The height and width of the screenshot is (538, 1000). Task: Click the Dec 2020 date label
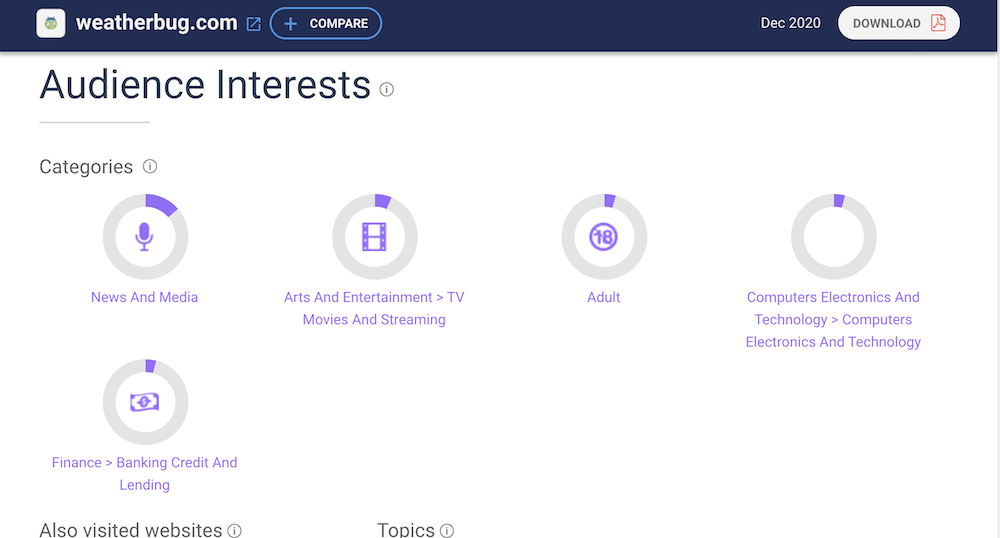pos(790,23)
